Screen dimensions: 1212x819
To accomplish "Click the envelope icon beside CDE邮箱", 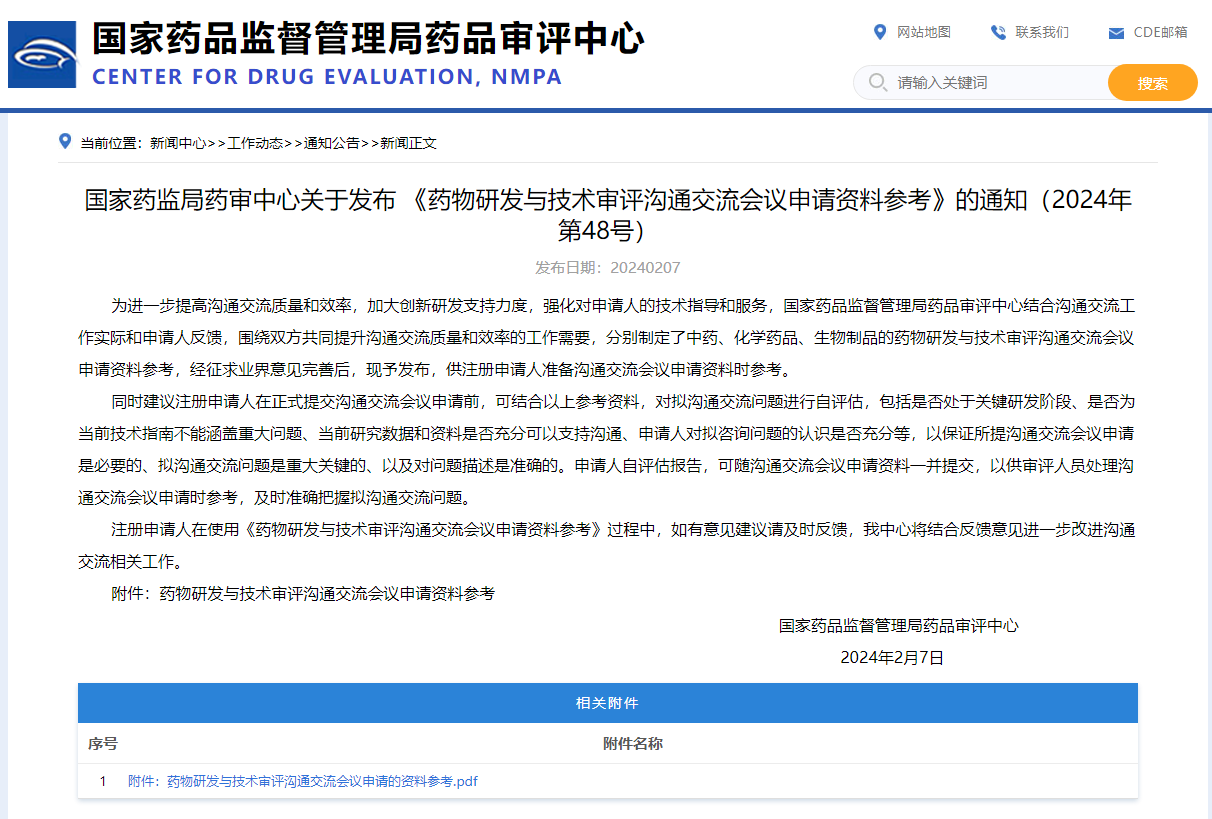I will 1116,33.
